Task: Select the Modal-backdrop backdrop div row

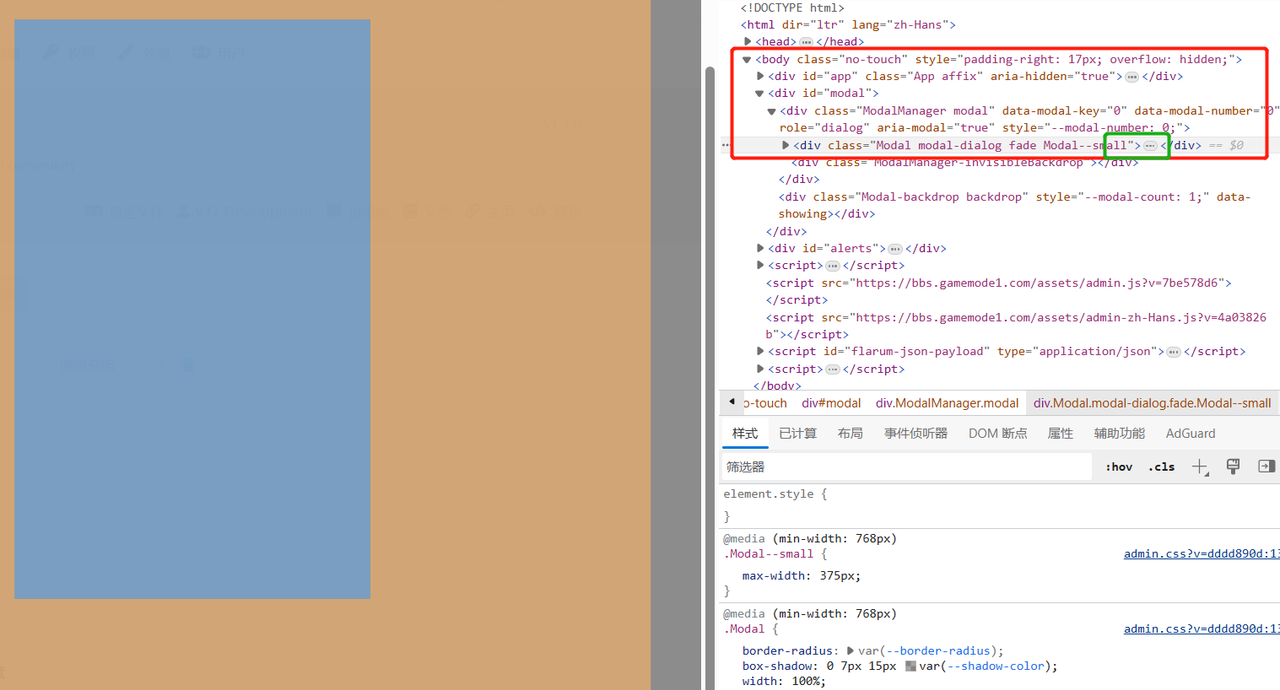Action: pyautogui.click(x=1015, y=205)
